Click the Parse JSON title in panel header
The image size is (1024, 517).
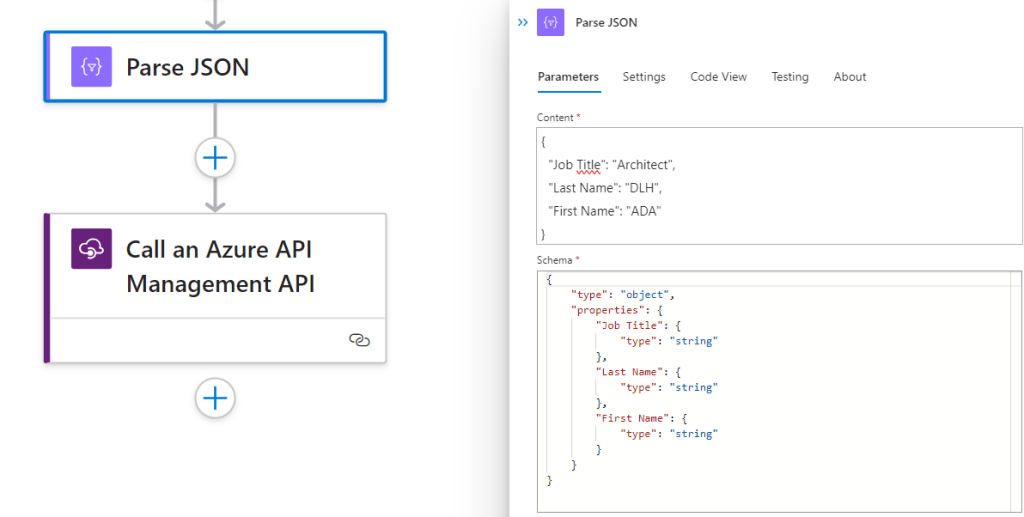coord(606,22)
